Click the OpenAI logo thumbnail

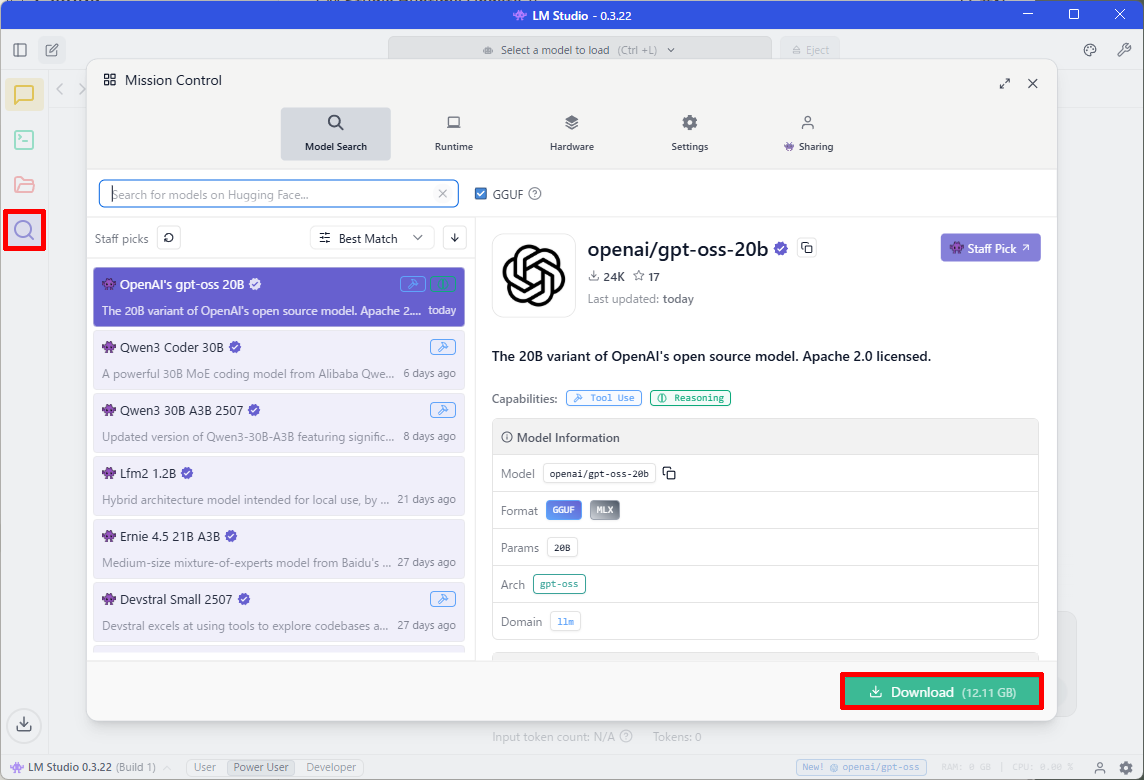(534, 275)
